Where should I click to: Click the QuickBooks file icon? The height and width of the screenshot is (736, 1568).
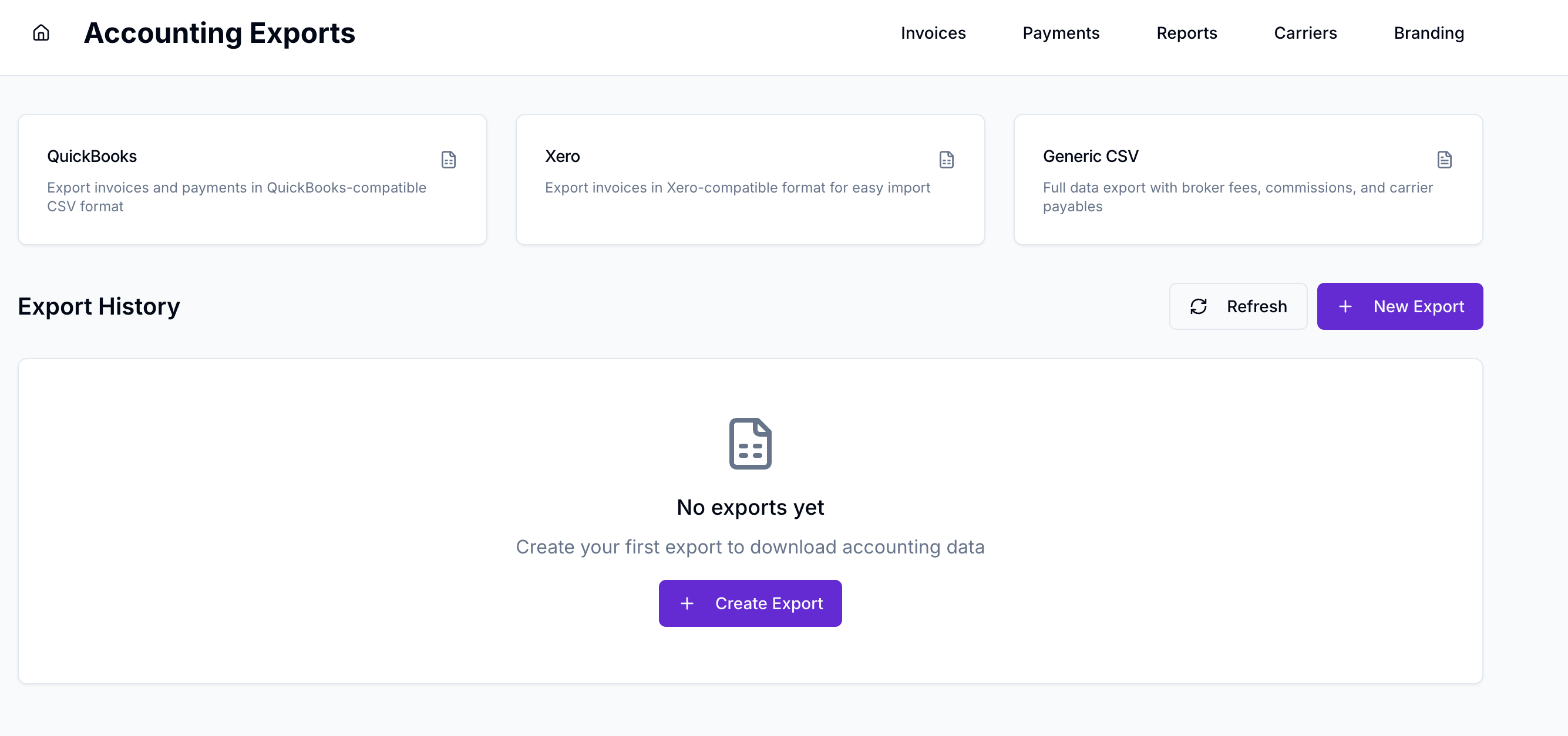coord(449,160)
